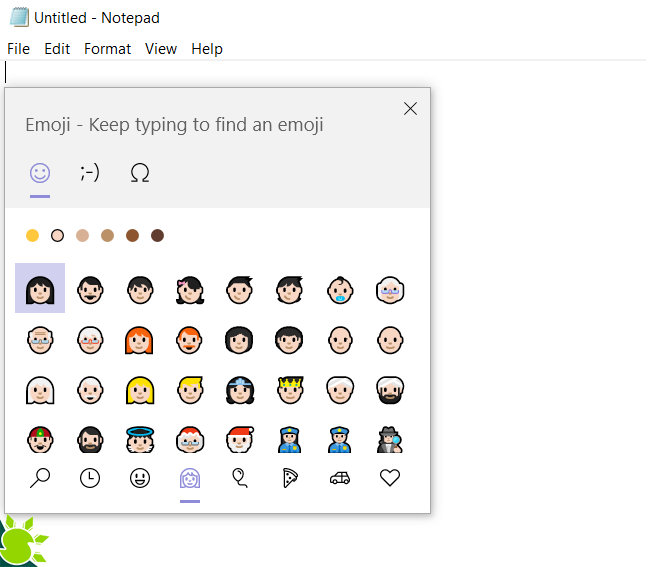Pick dark skin tone swatch
The height and width of the screenshot is (567, 666).
tap(158, 235)
